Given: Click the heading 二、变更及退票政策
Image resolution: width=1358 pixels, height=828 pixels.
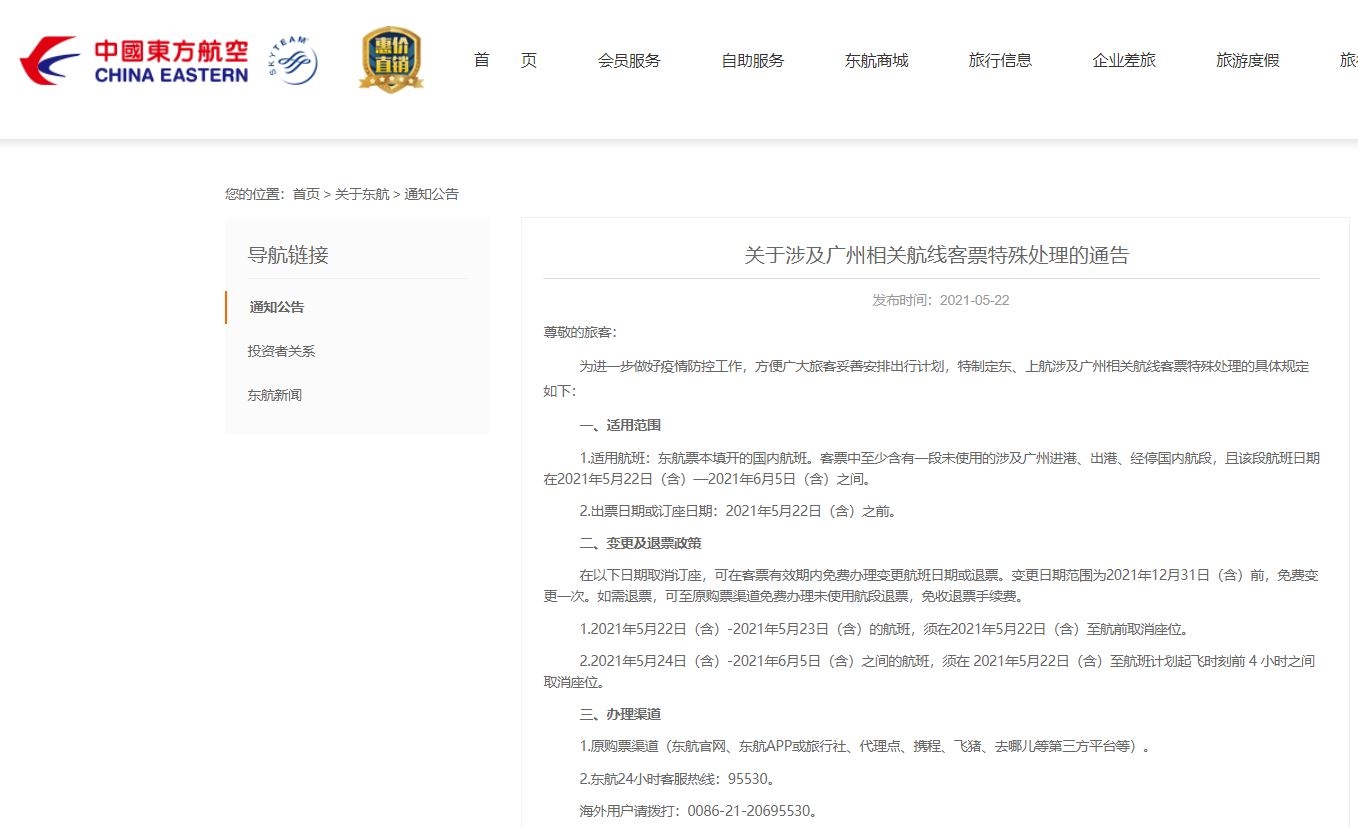Looking at the screenshot, I should [640, 543].
